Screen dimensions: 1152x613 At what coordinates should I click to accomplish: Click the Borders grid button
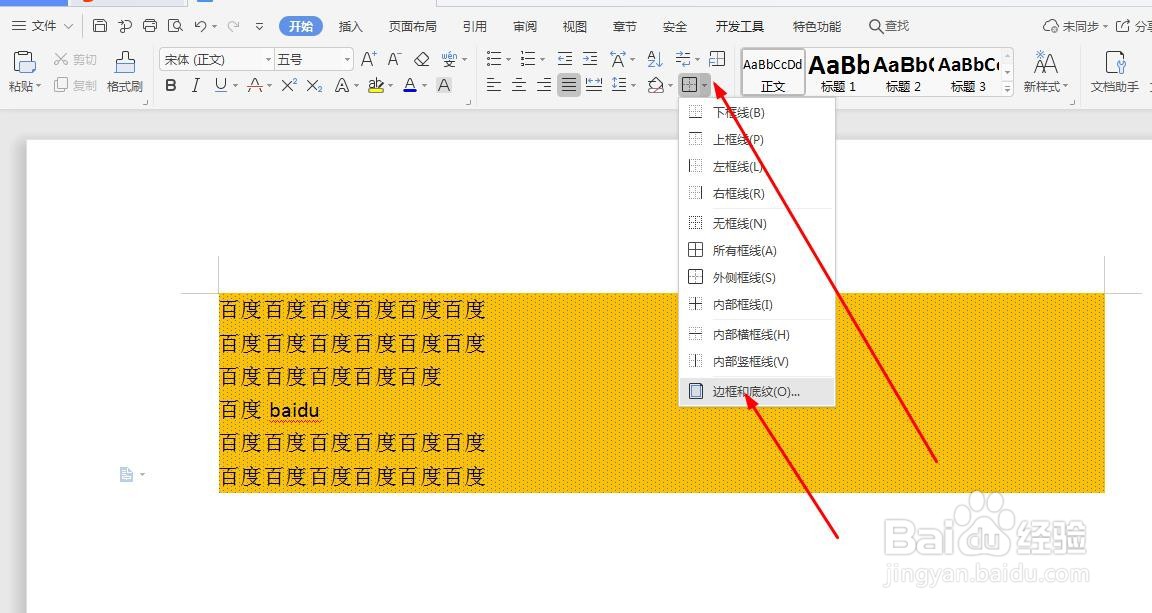pos(688,85)
